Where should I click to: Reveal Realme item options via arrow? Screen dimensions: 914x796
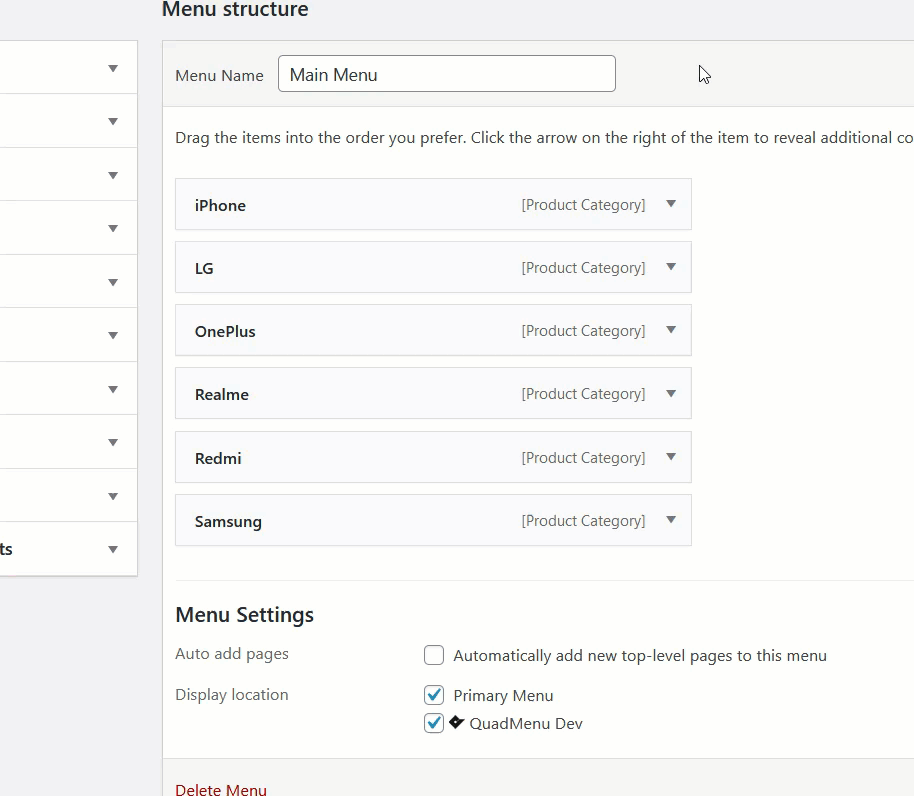point(671,393)
